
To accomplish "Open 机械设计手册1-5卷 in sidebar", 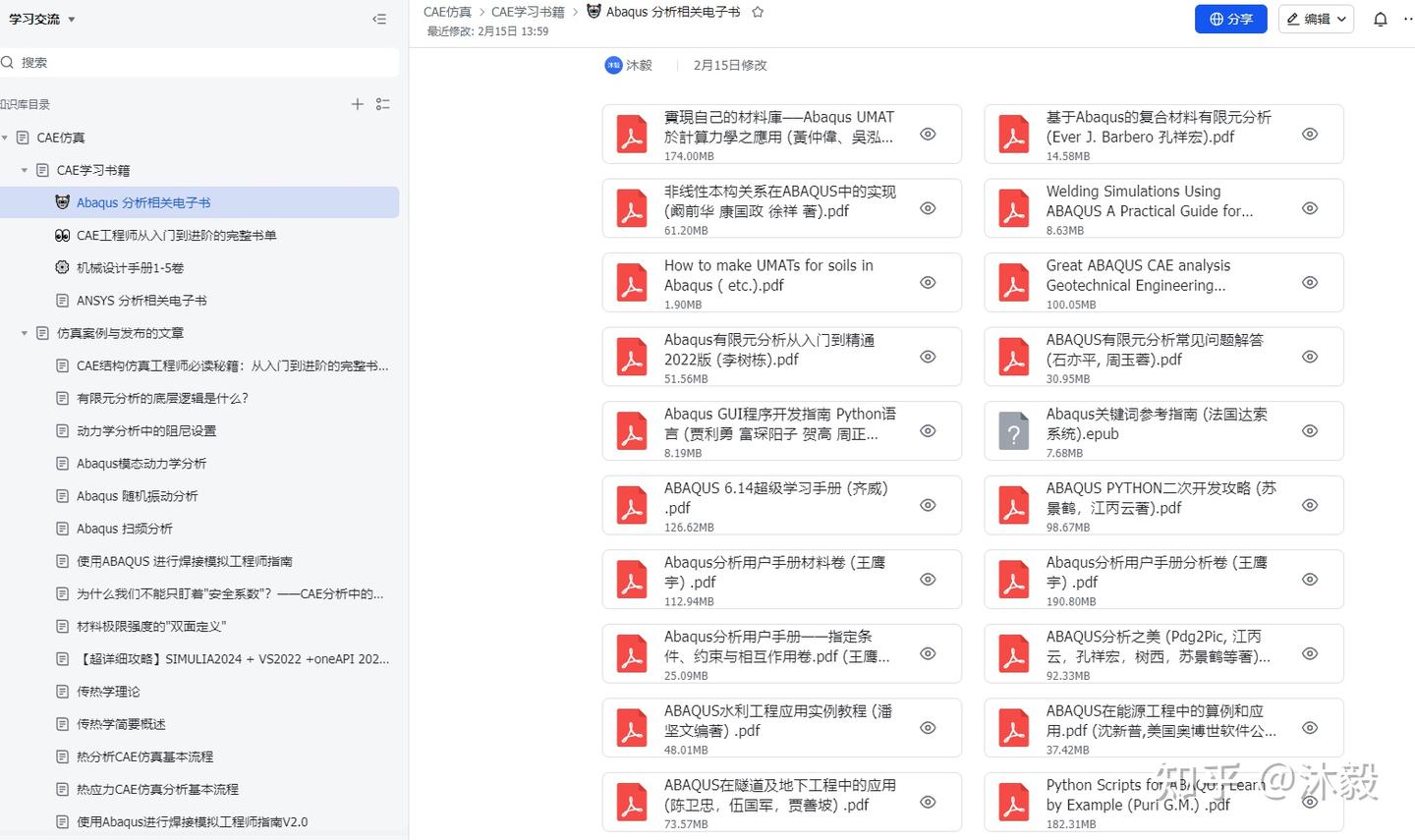I will tap(131, 268).
